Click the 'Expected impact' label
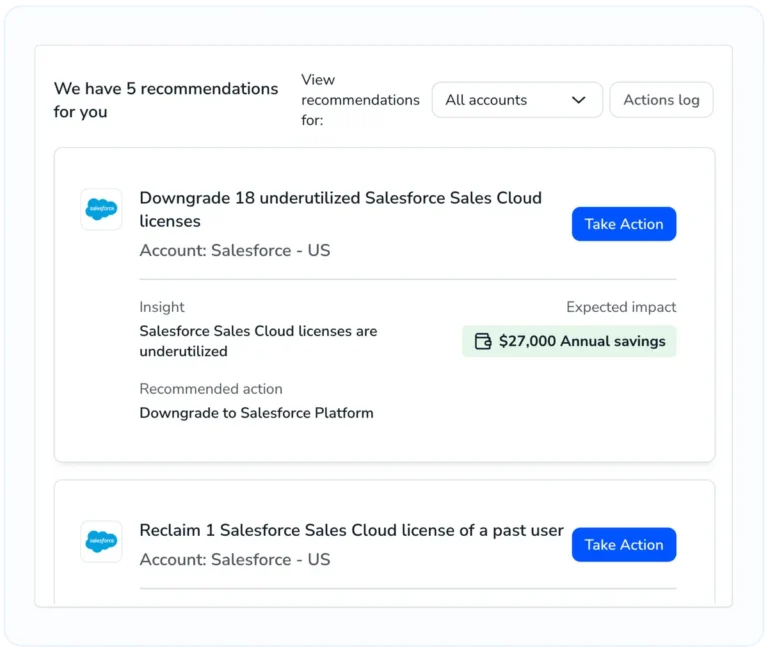This screenshot has height=651, width=768. click(x=621, y=307)
